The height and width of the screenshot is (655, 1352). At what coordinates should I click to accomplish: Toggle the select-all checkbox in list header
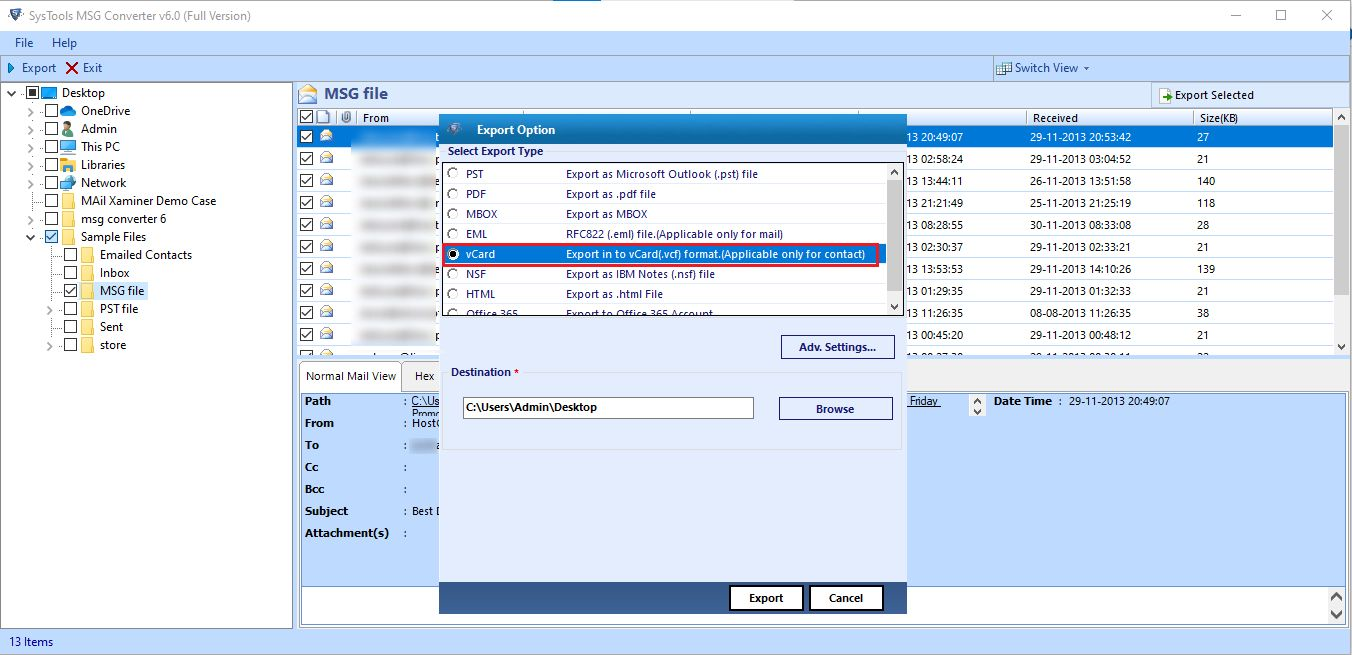[x=307, y=117]
